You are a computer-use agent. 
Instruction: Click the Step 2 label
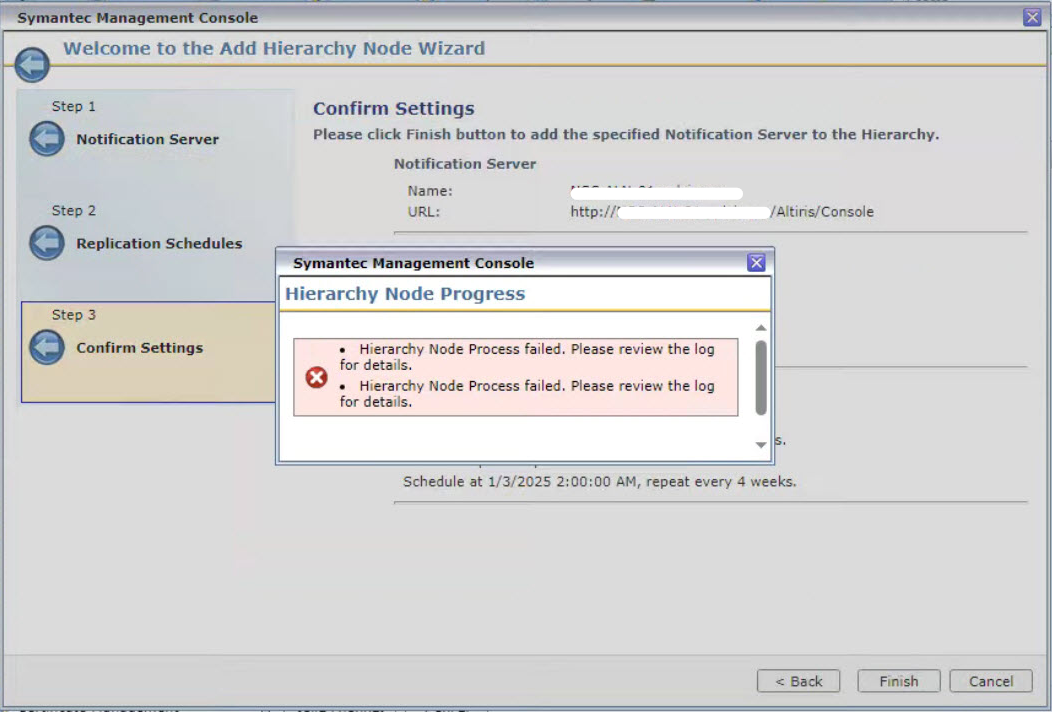(74, 211)
